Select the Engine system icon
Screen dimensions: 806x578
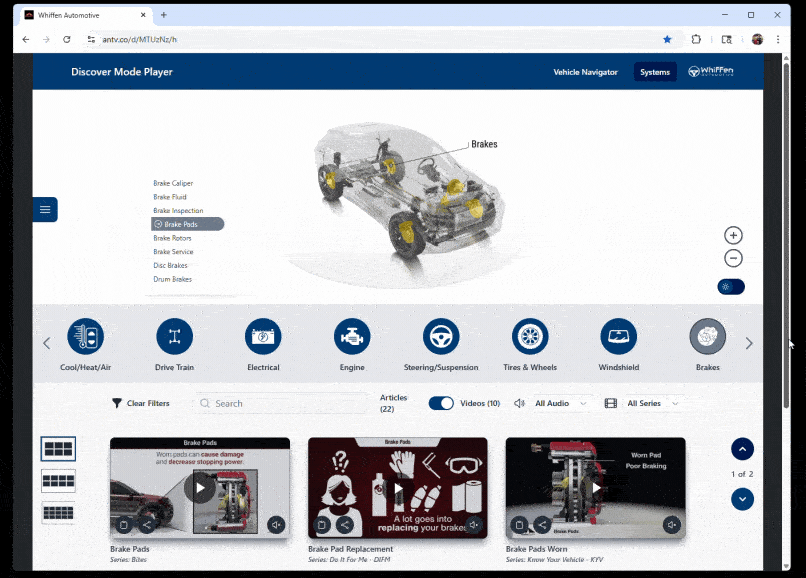coord(352,337)
